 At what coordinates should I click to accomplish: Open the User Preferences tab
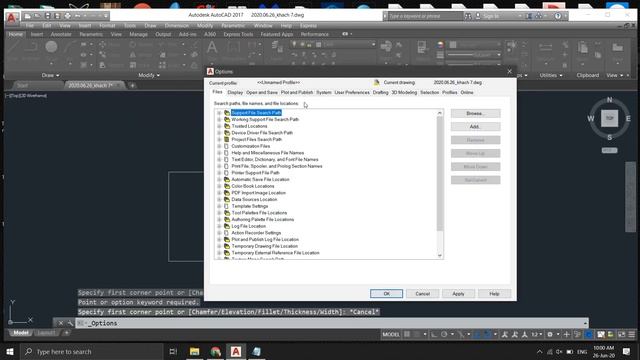352,93
